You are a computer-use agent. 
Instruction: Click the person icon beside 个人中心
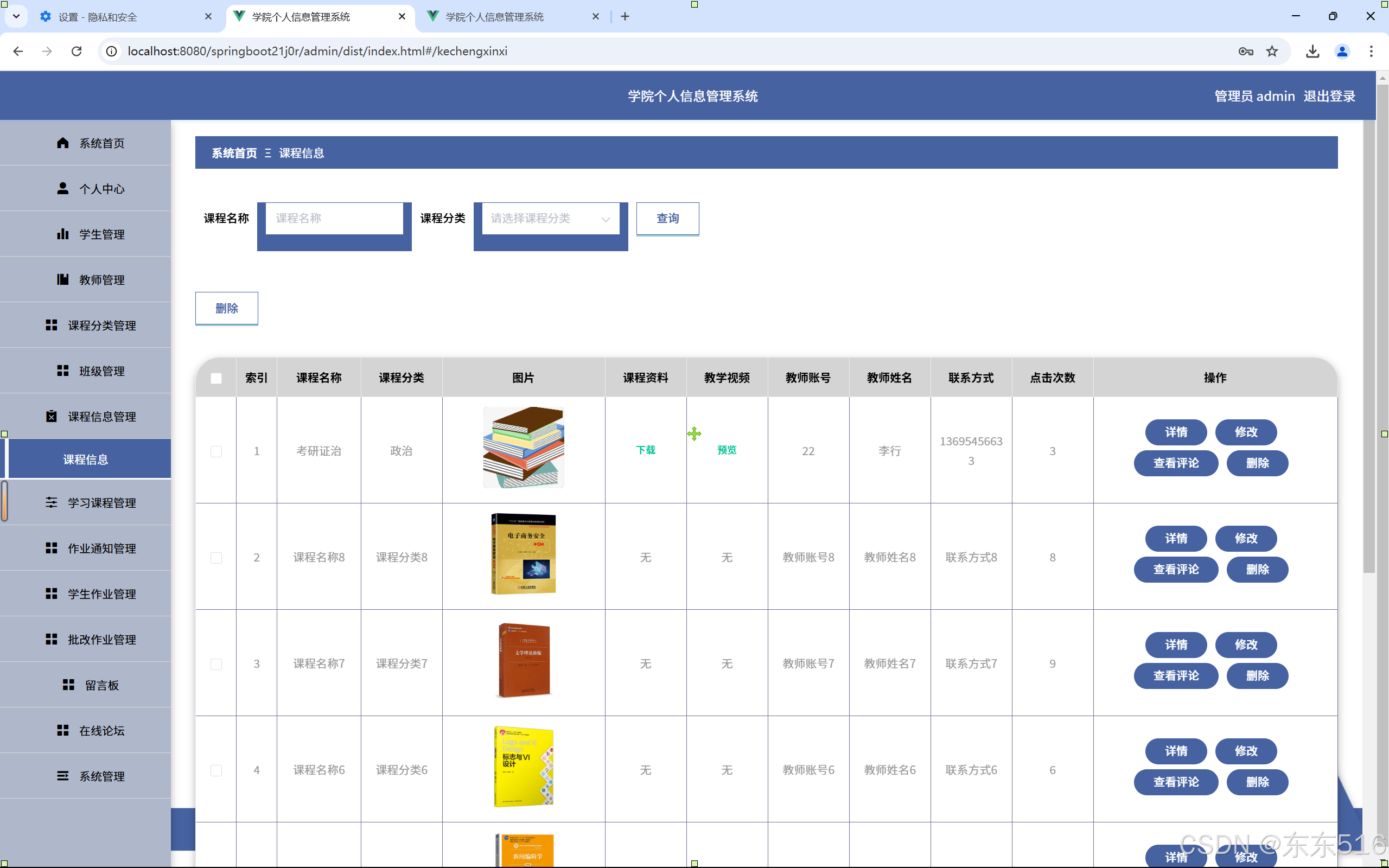coord(62,188)
